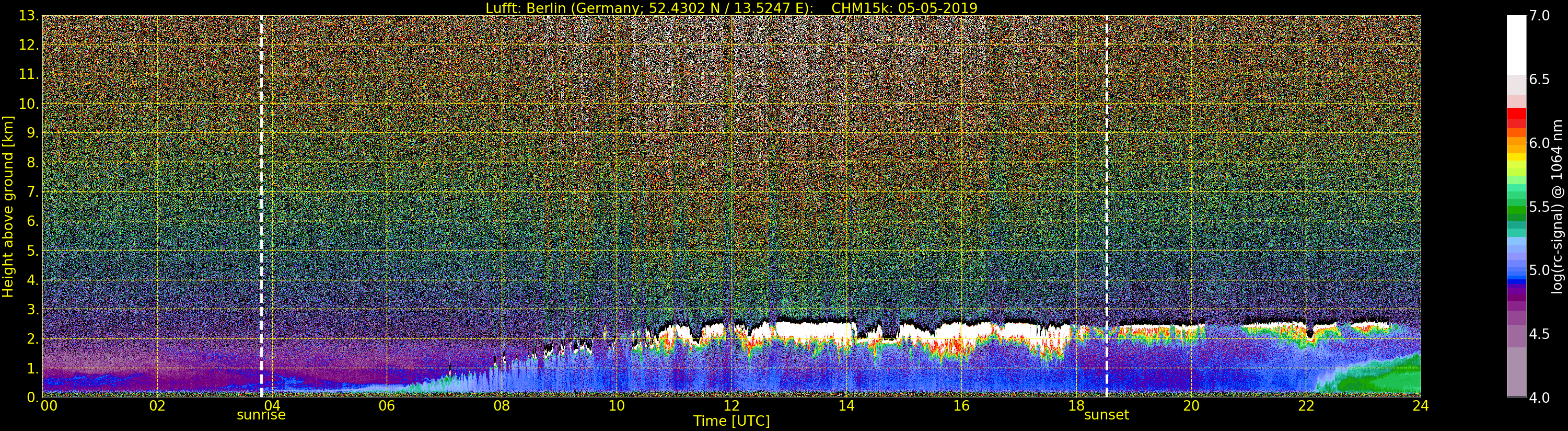Click the white dashed sunset line

point(1106,206)
